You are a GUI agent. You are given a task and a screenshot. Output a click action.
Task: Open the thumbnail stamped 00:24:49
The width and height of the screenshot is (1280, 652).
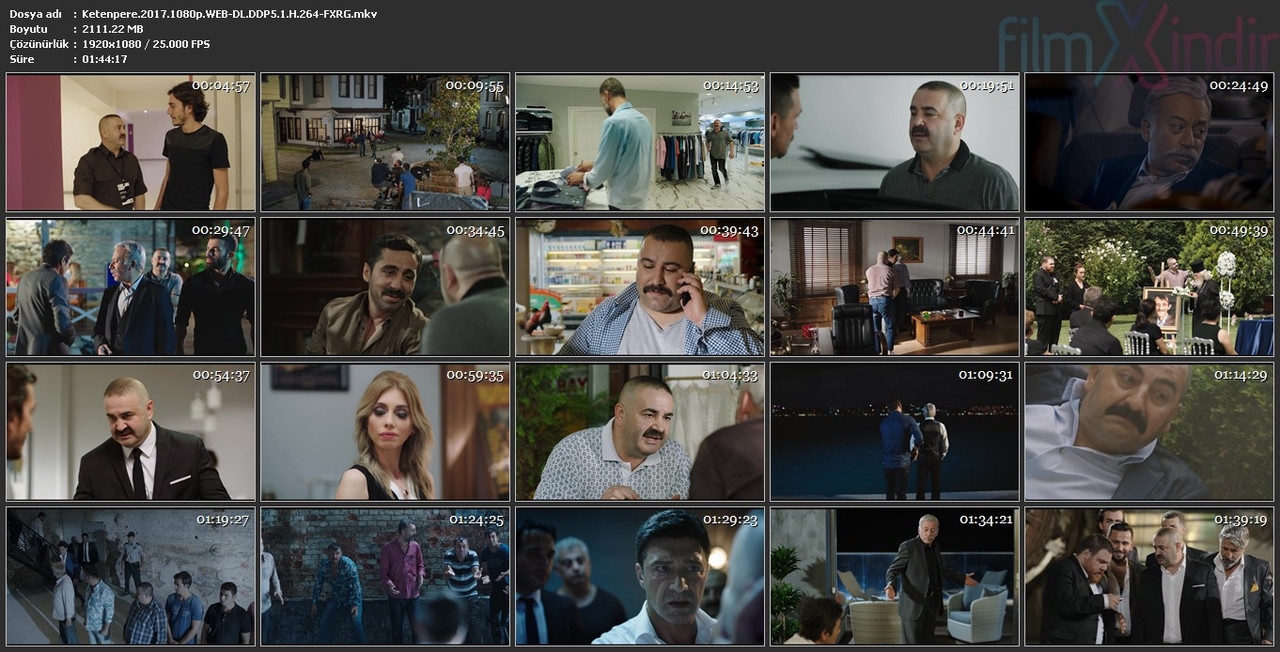1149,141
